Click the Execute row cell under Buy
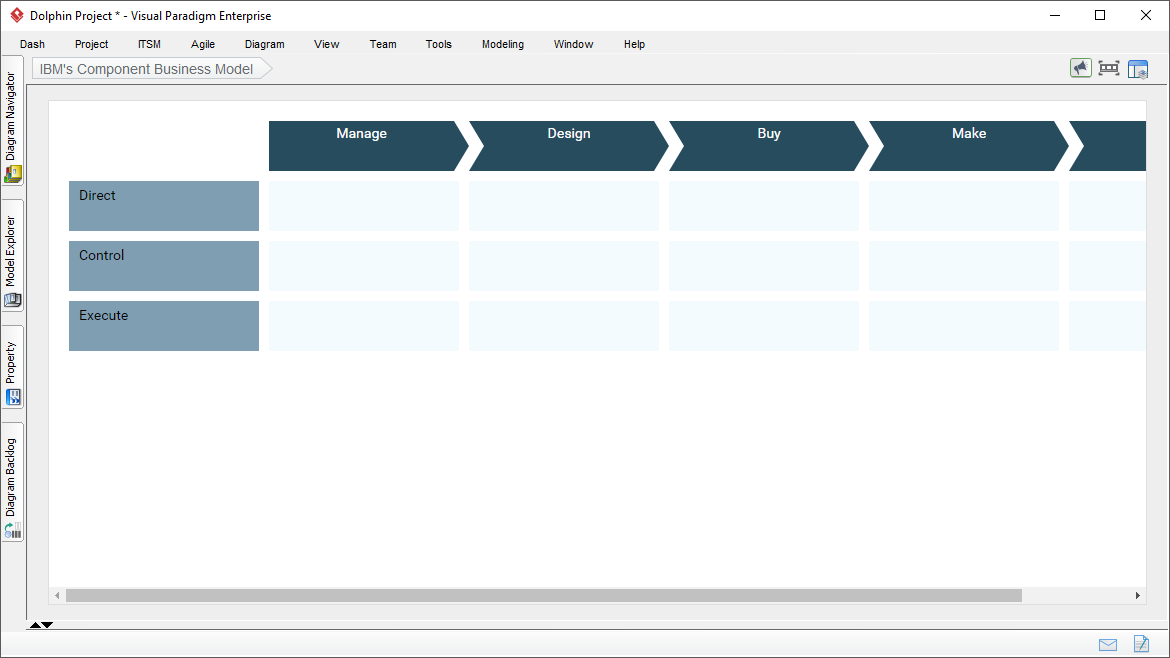The height and width of the screenshot is (658, 1170). (x=763, y=326)
